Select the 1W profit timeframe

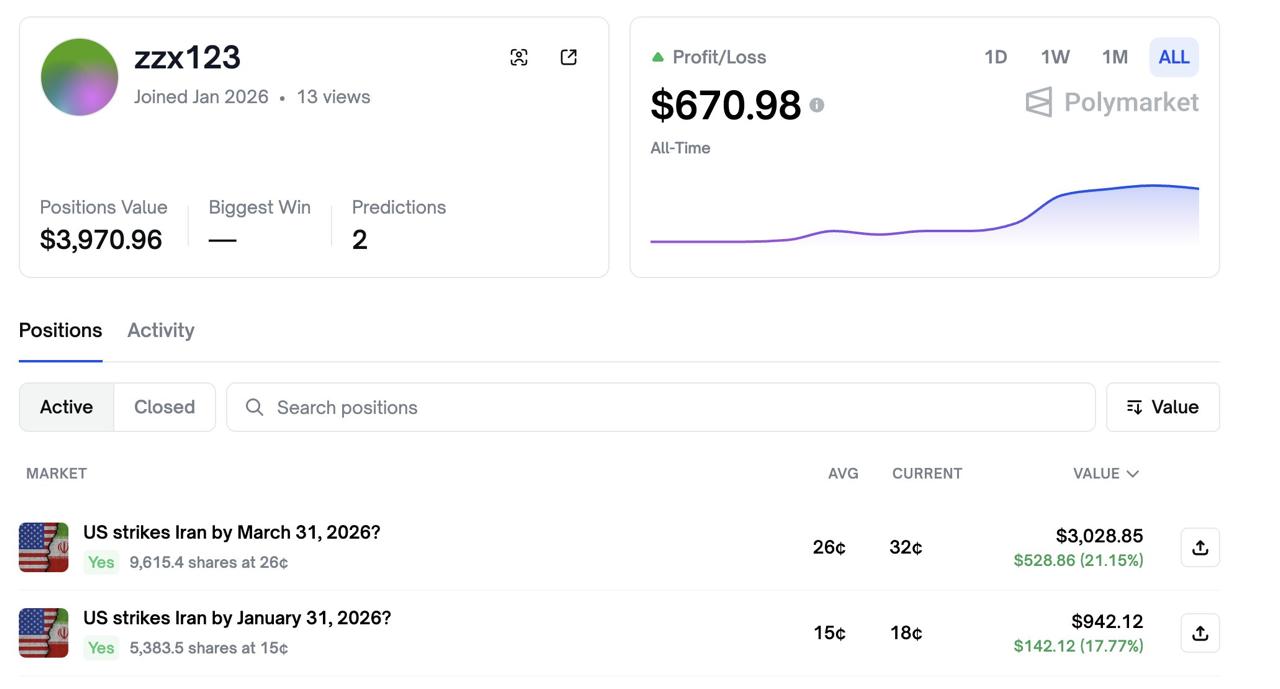pos(1055,57)
